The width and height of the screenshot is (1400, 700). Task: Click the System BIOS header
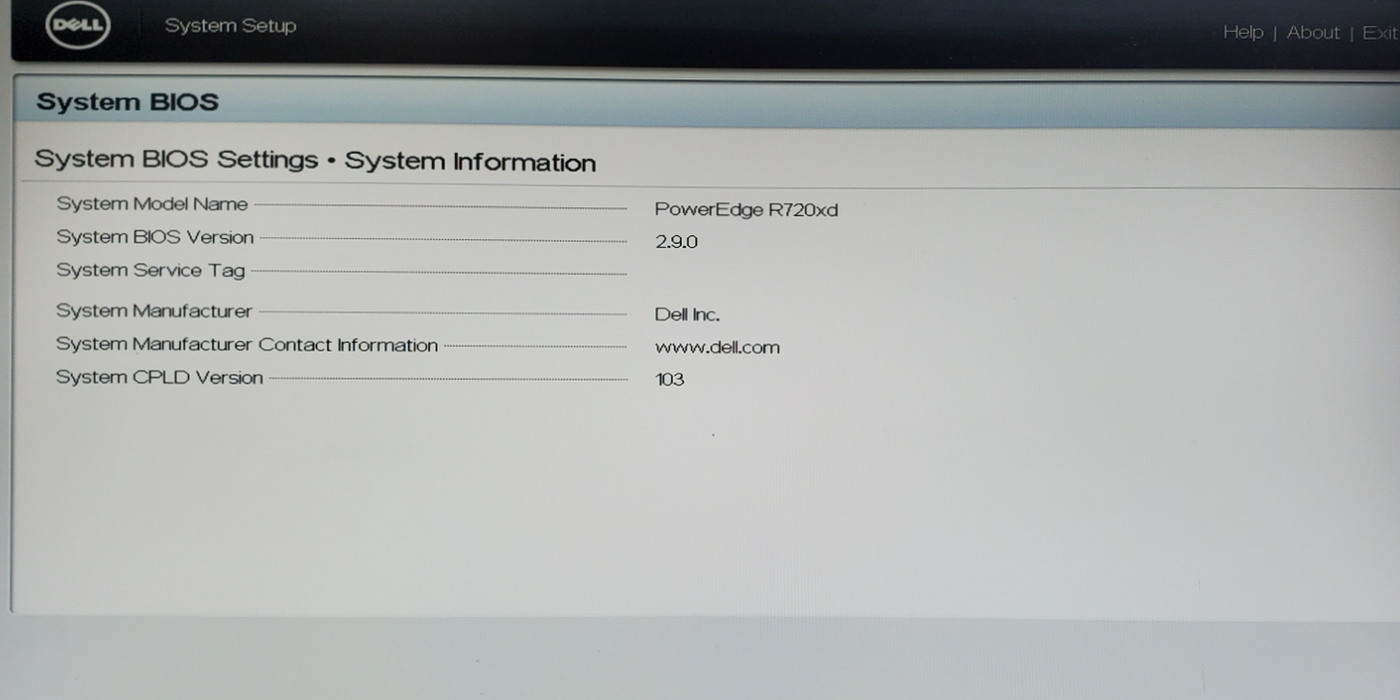[127, 102]
